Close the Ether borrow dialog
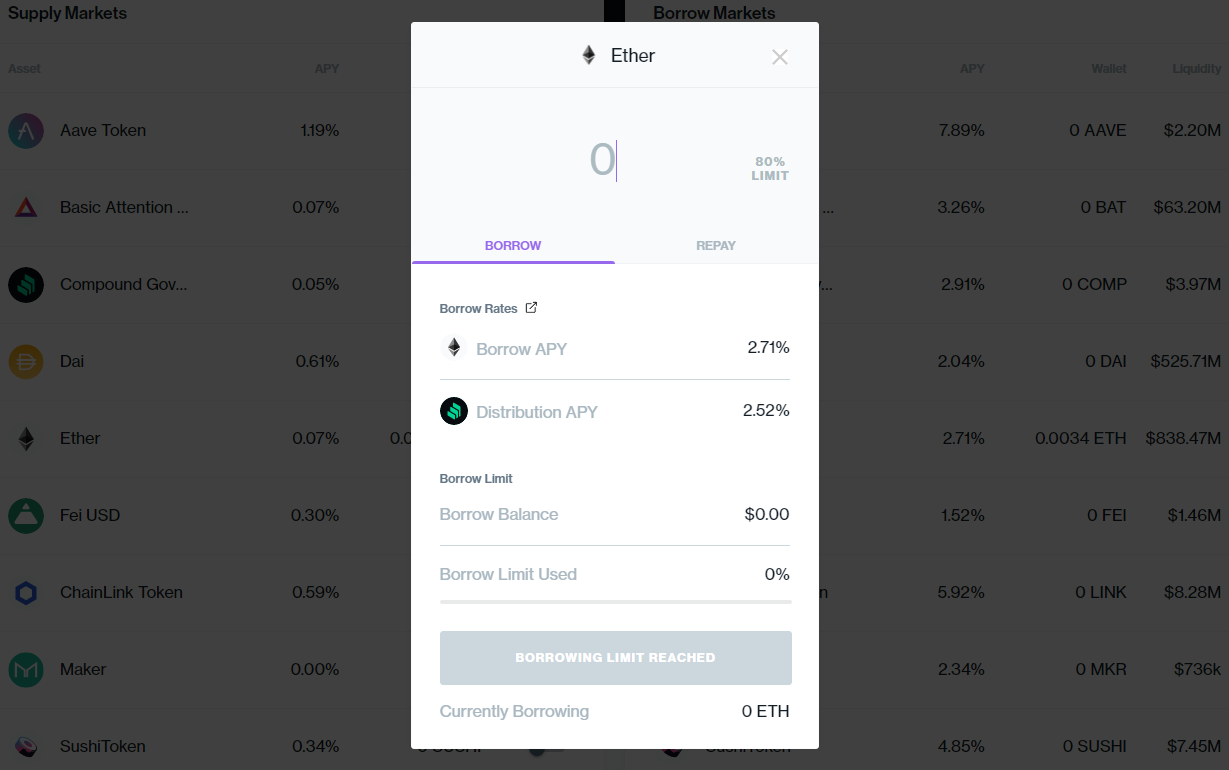1229x770 pixels. [x=780, y=57]
